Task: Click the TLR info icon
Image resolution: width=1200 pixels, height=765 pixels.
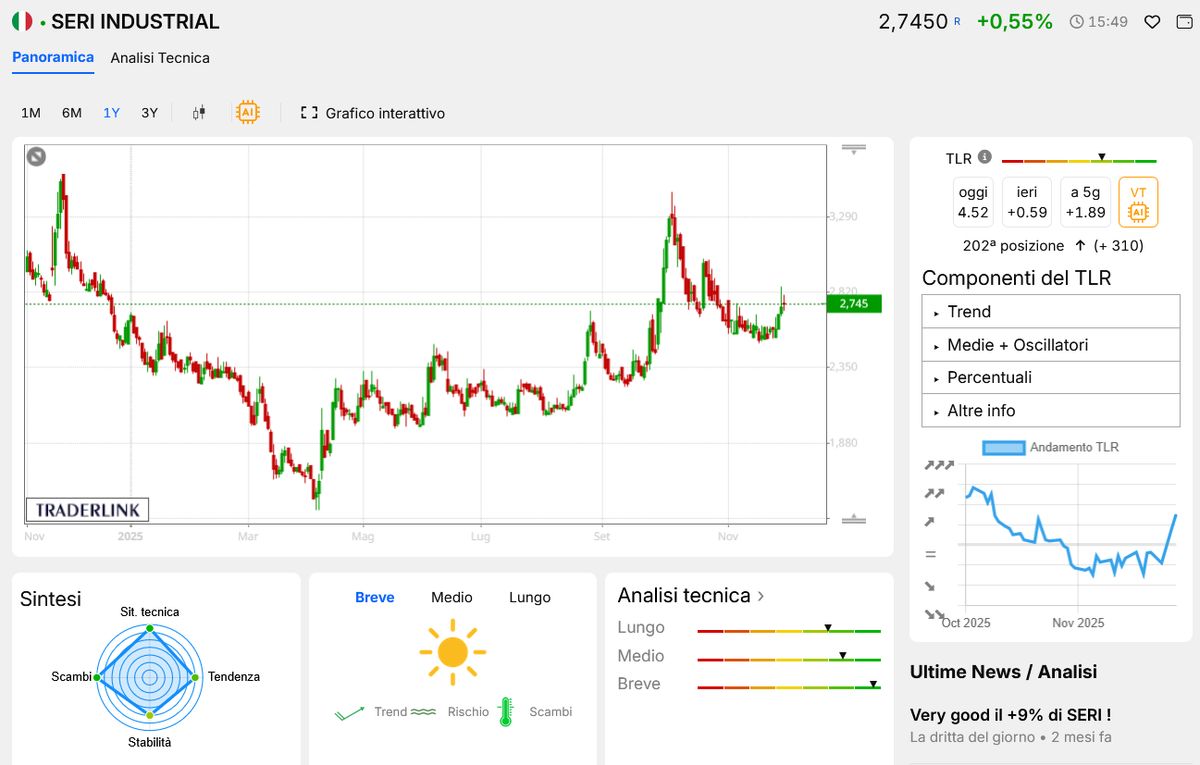Action: (984, 157)
